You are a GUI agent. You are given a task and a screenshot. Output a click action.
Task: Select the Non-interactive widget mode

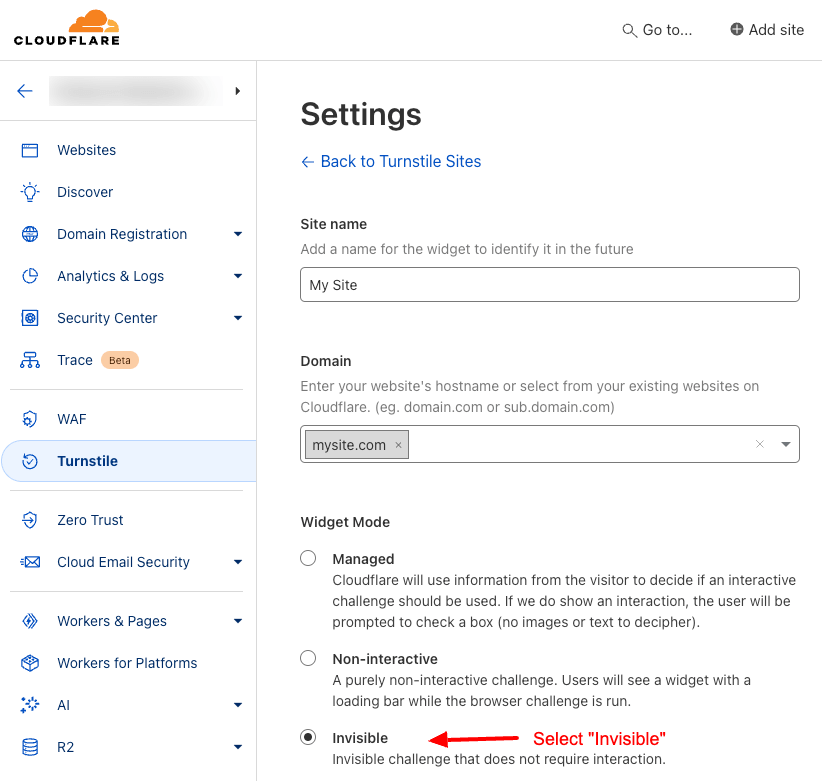pyautogui.click(x=308, y=658)
